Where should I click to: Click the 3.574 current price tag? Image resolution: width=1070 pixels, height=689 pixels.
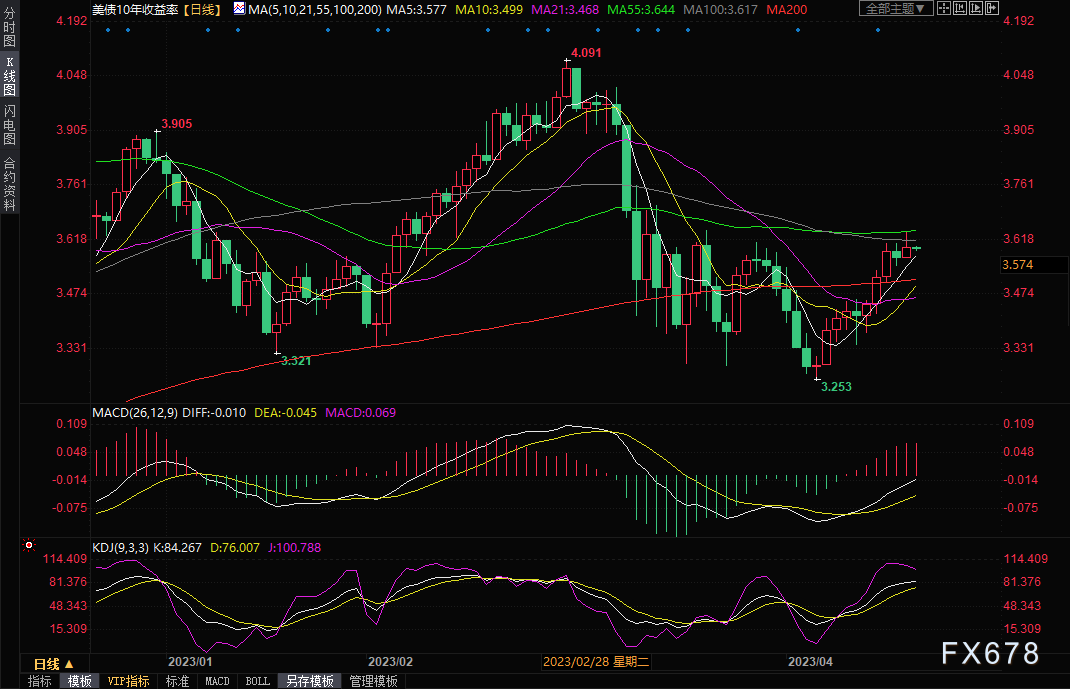pyautogui.click(x=1017, y=265)
